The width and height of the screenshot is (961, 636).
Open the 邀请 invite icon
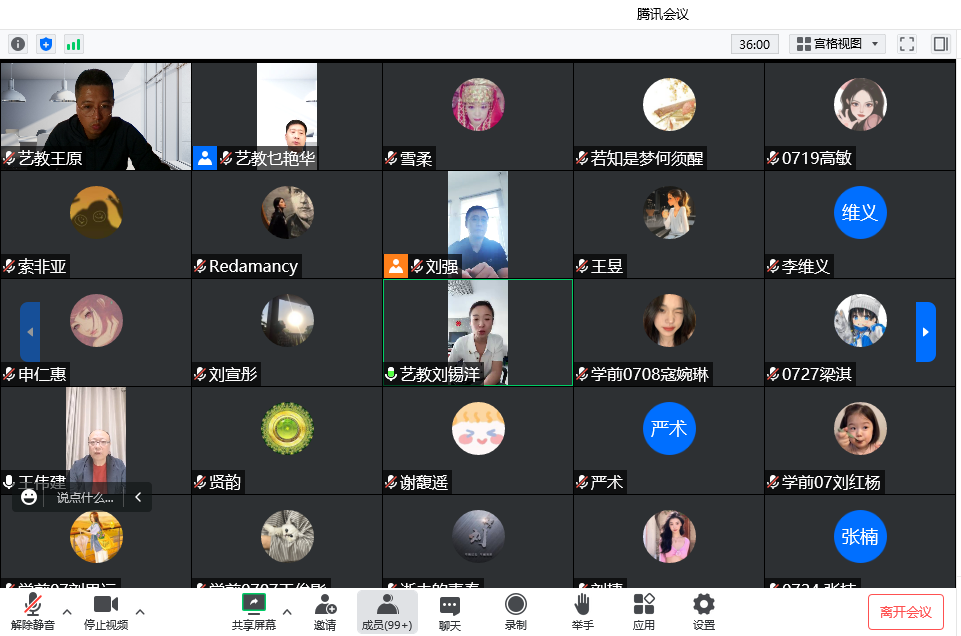coord(325,611)
